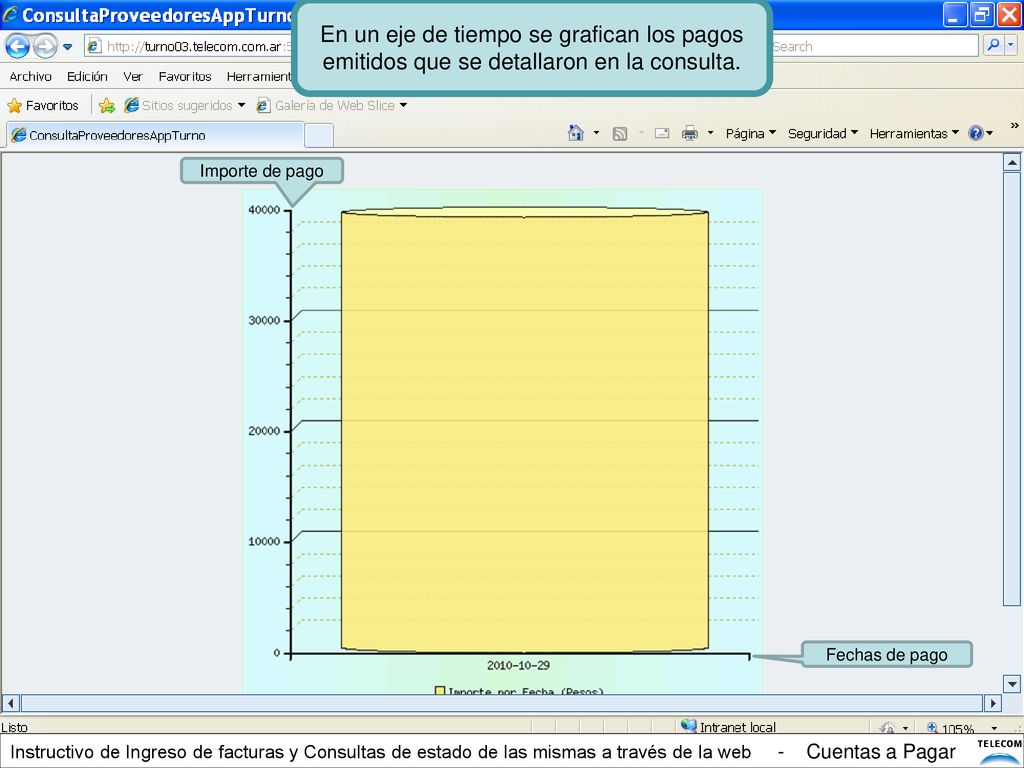This screenshot has width=1024, height=768.
Task: Click the 20000 axis value
Action: pos(264,430)
